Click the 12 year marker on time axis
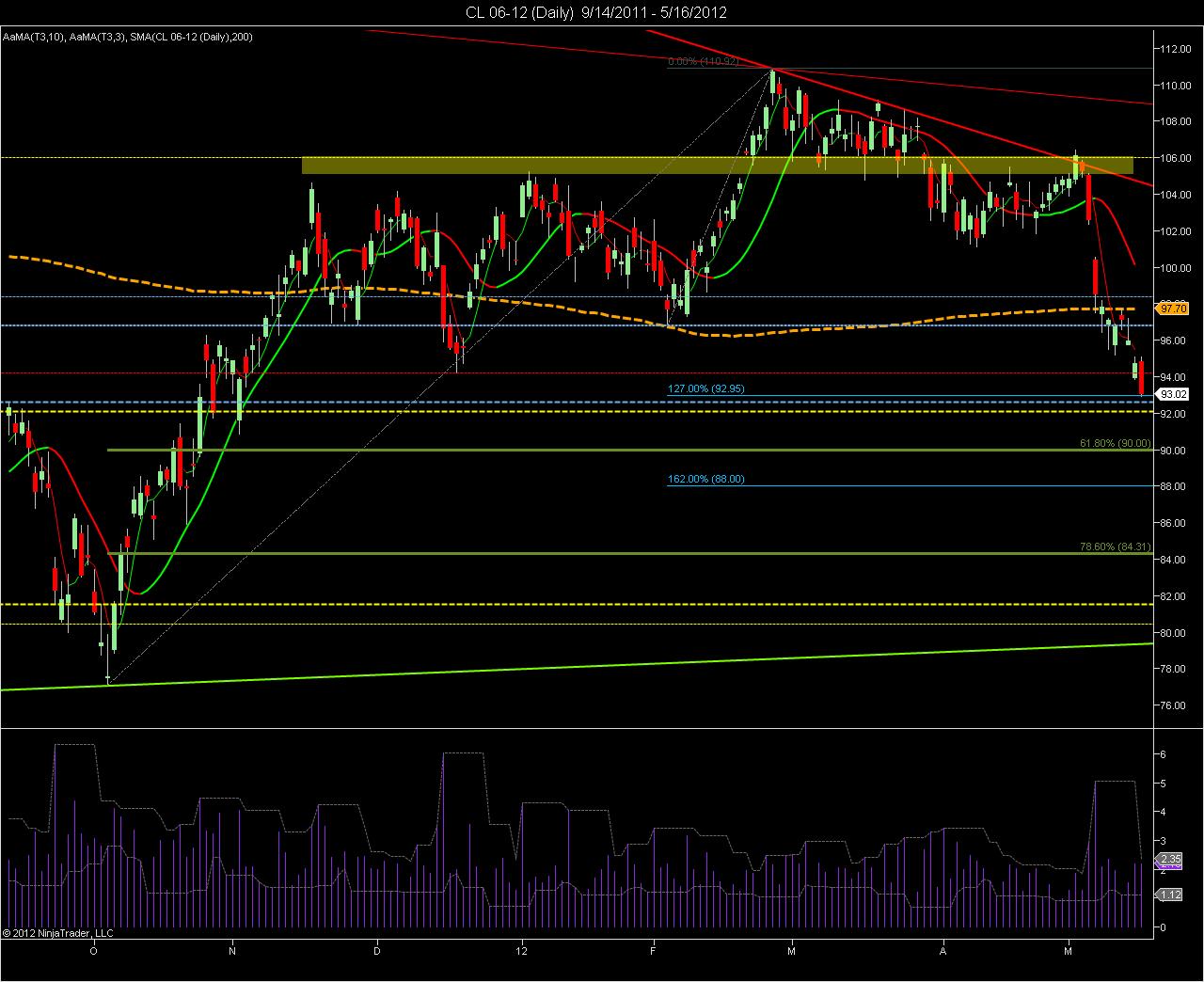 point(522,951)
